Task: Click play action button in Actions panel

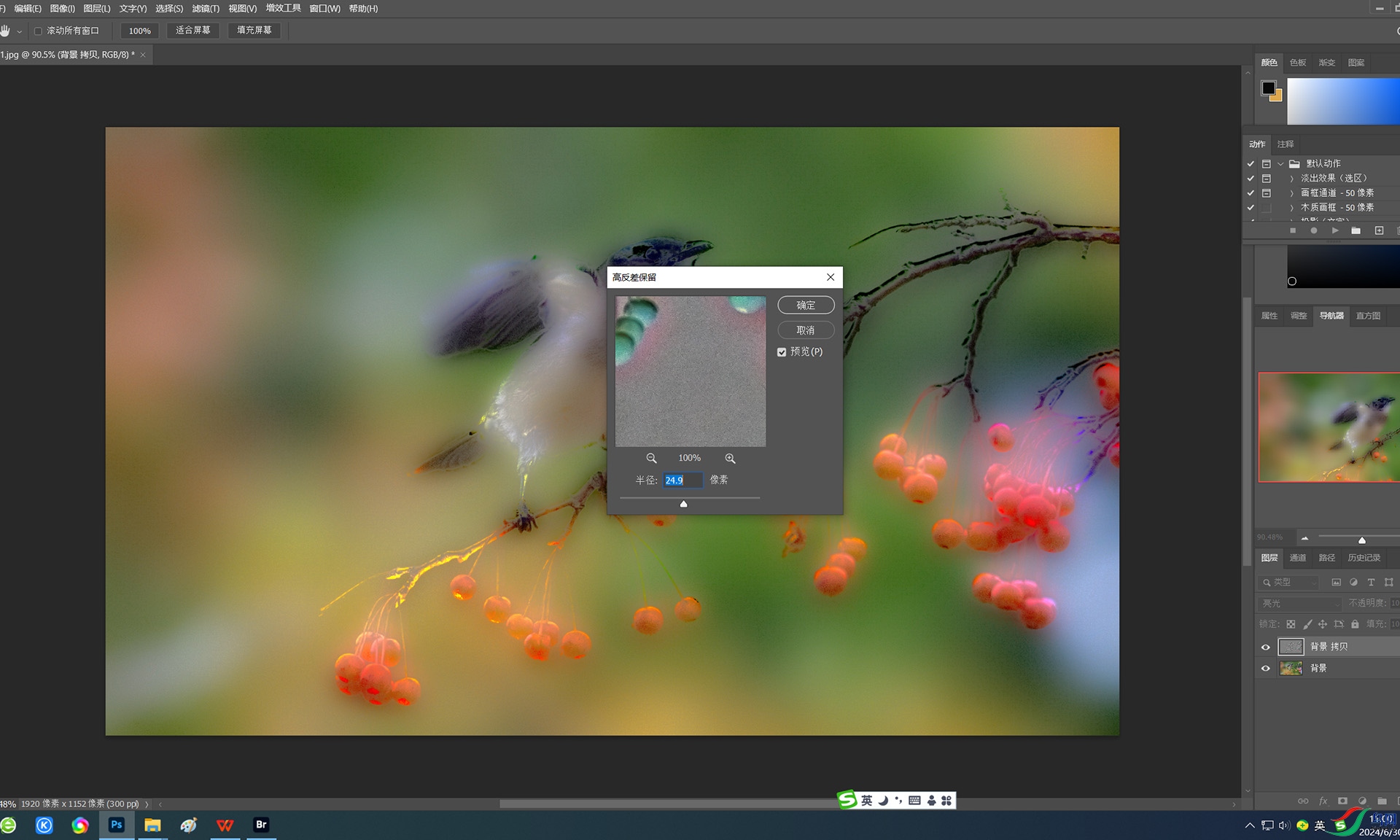Action: click(x=1335, y=230)
